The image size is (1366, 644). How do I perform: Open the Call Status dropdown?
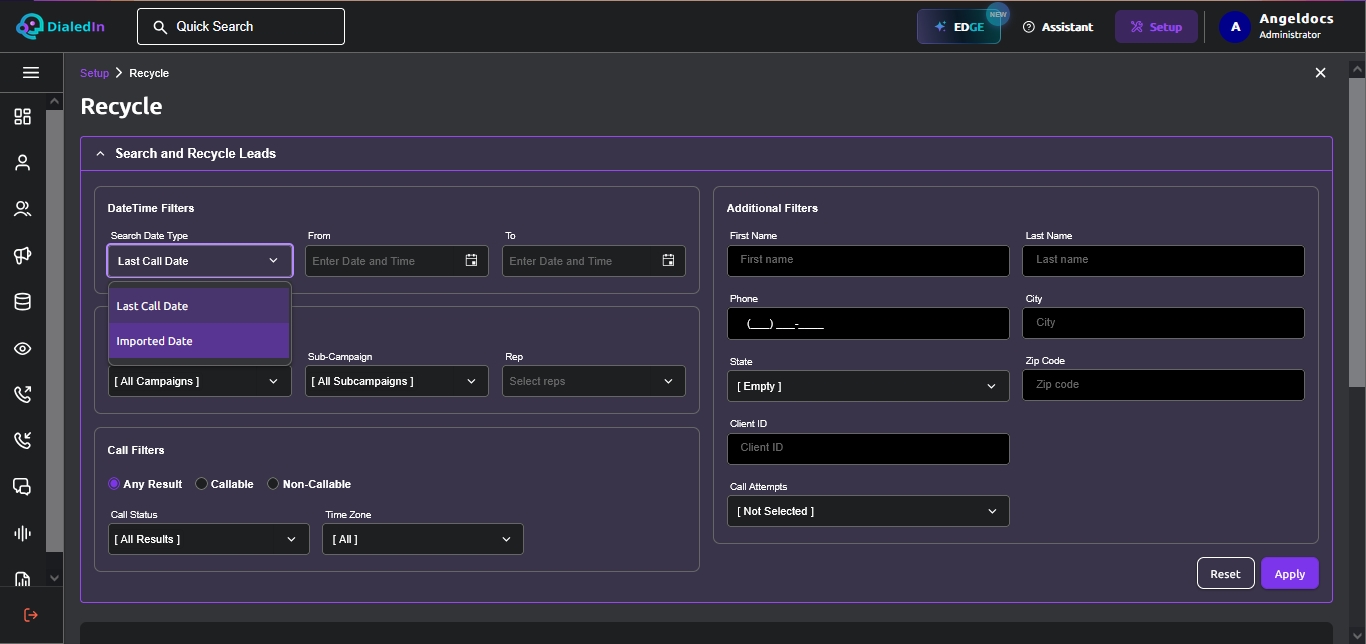click(209, 539)
